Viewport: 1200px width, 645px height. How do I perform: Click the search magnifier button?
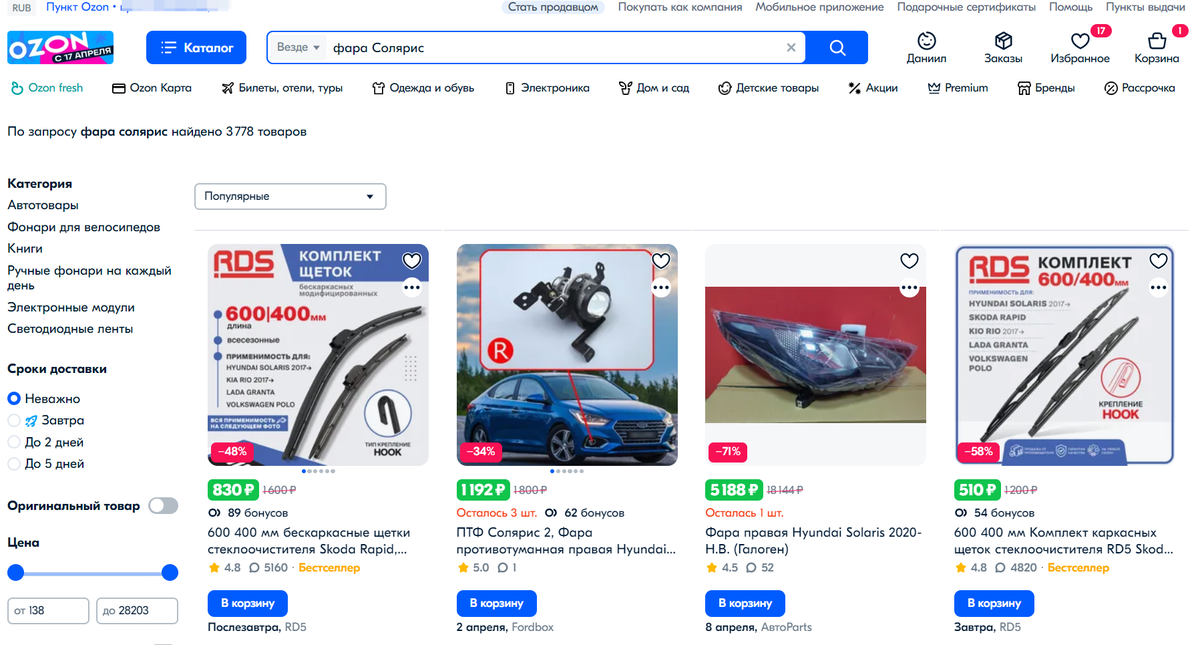click(x=837, y=48)
